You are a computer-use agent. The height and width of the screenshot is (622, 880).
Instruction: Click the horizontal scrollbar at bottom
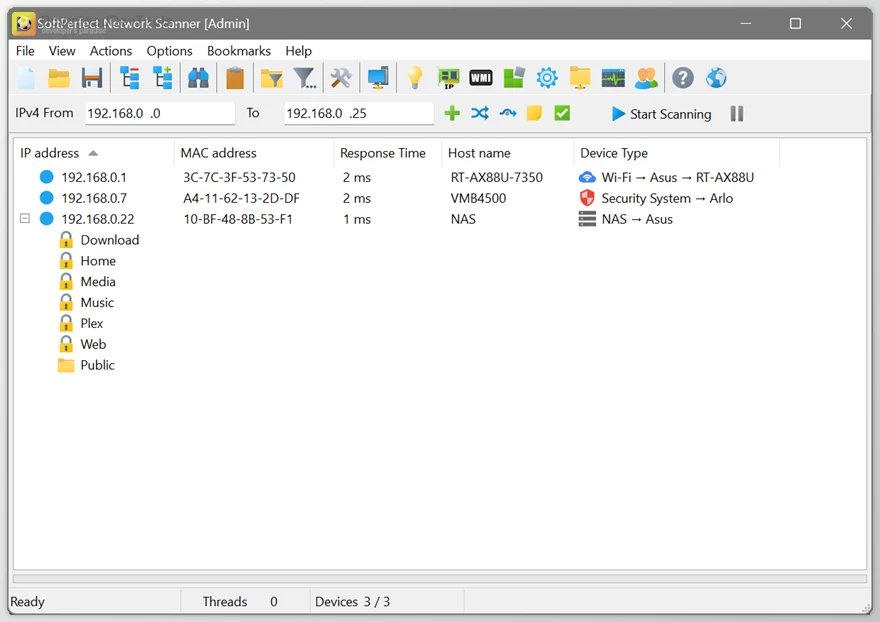(440, 578)
